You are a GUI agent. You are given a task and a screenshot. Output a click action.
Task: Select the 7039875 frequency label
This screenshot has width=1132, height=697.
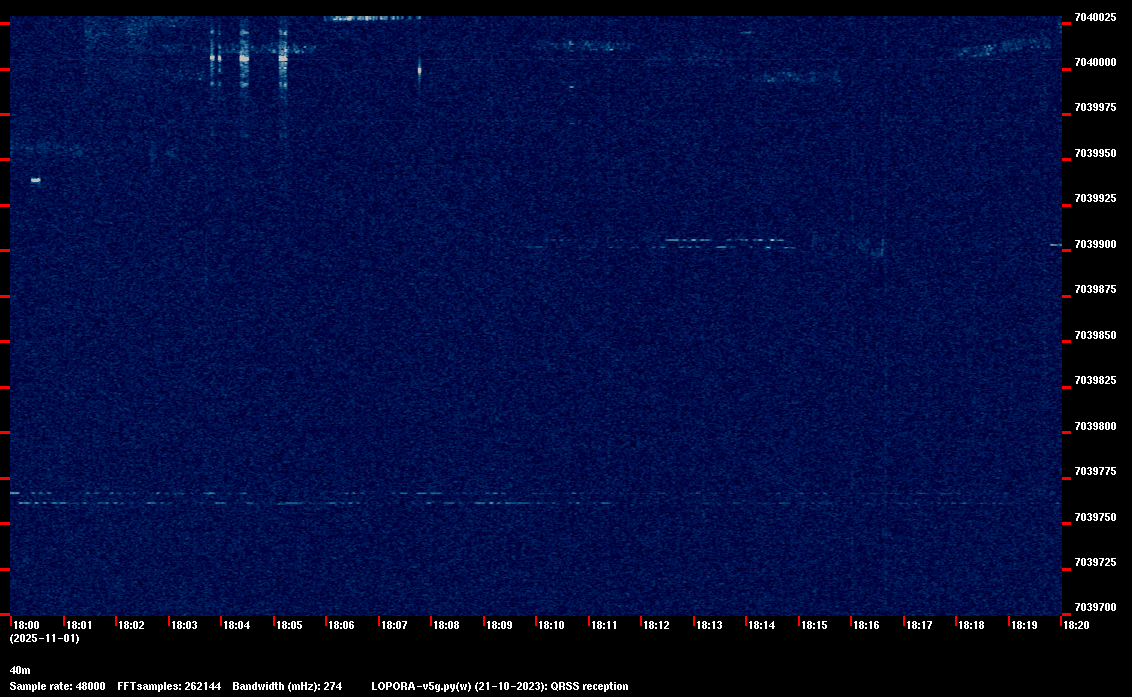point(1095,290)
